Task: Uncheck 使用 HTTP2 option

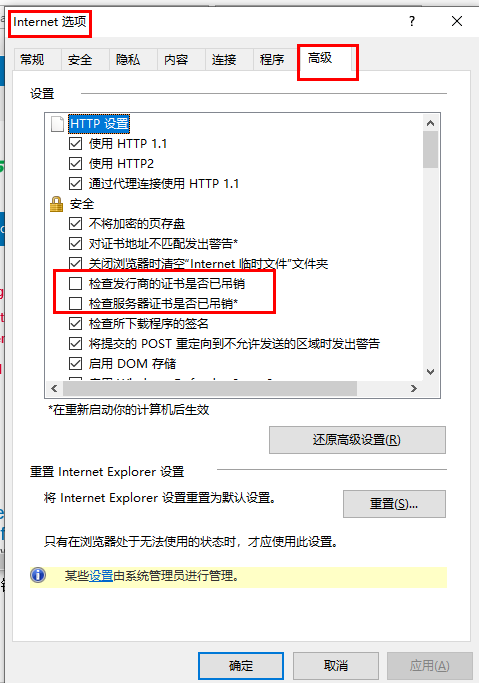Action: [x=75, y=163]
